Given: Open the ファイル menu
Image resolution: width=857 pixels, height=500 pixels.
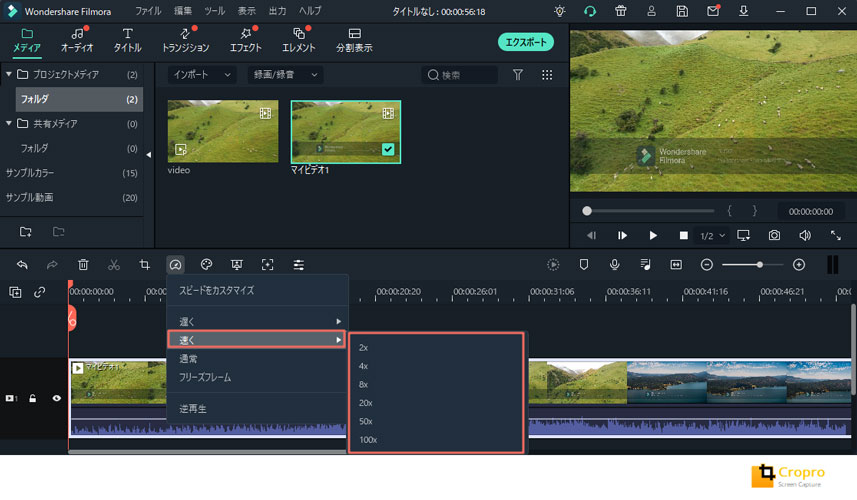Looking at the screenshot, I should (148, 11).
